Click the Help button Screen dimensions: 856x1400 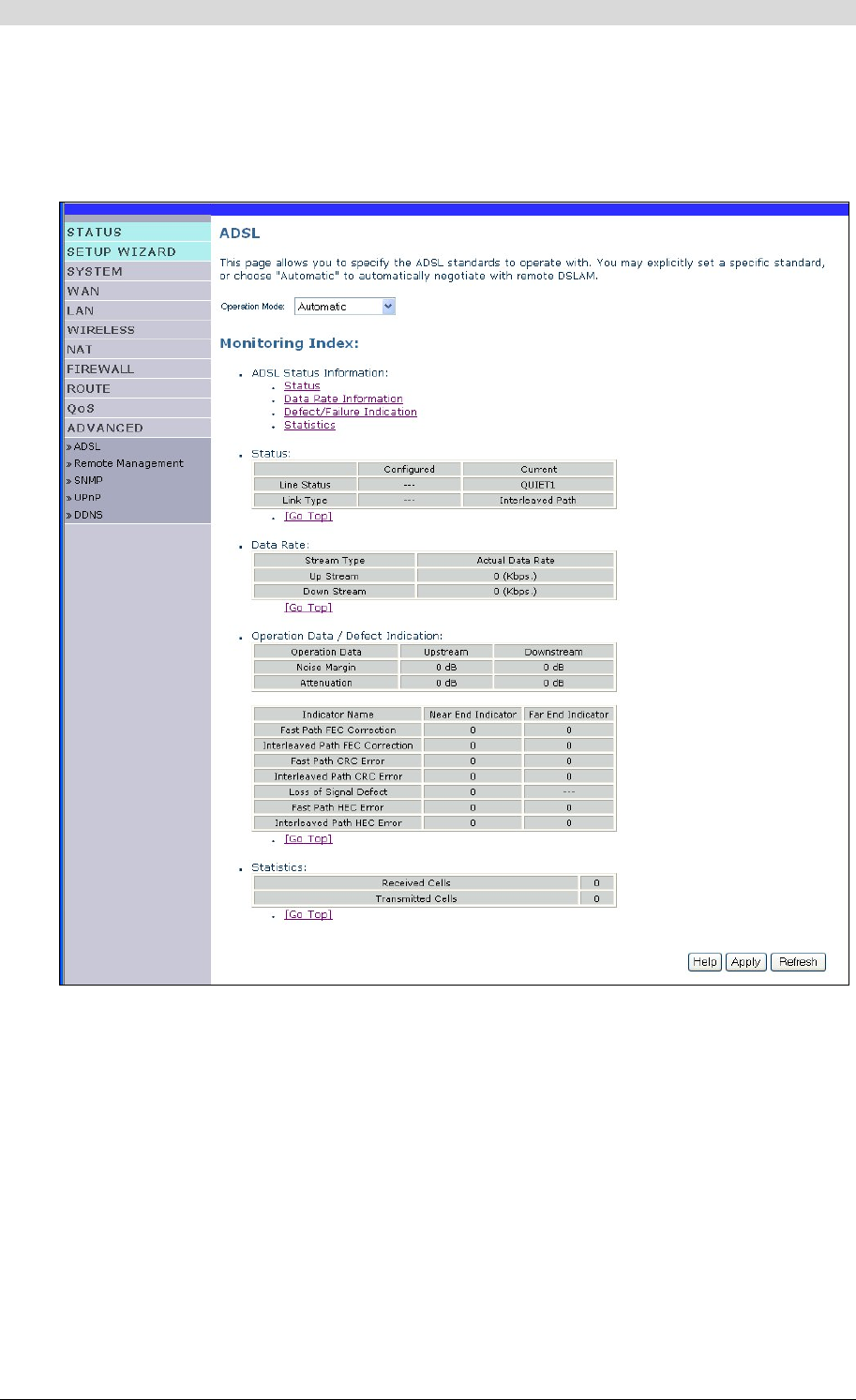click(x=705, y=962)
